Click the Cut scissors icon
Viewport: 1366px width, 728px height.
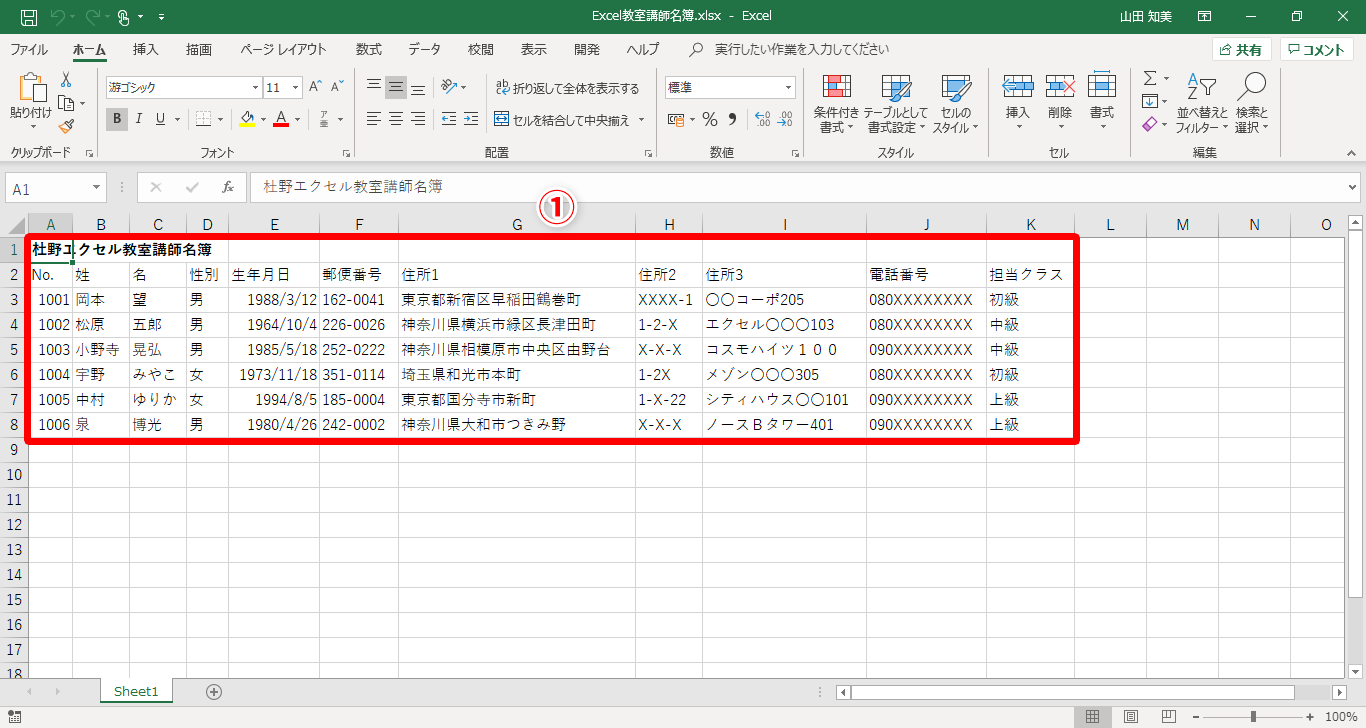point(66,80)
